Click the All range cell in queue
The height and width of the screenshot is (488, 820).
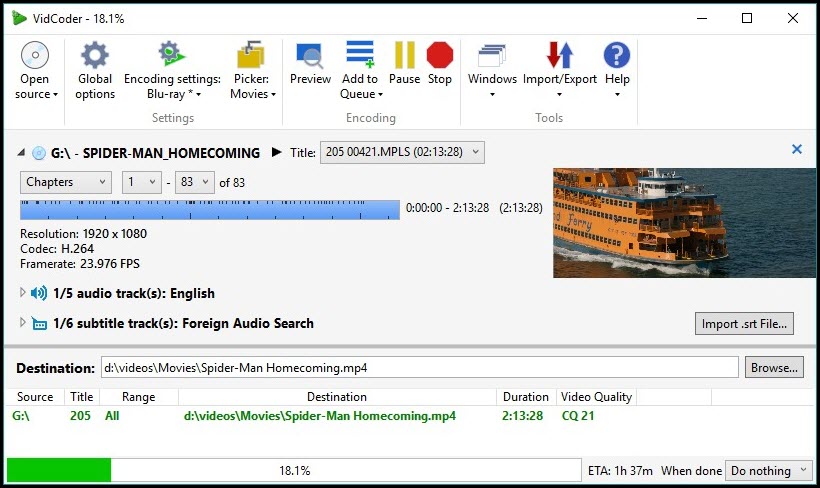[x=112, y=416]
